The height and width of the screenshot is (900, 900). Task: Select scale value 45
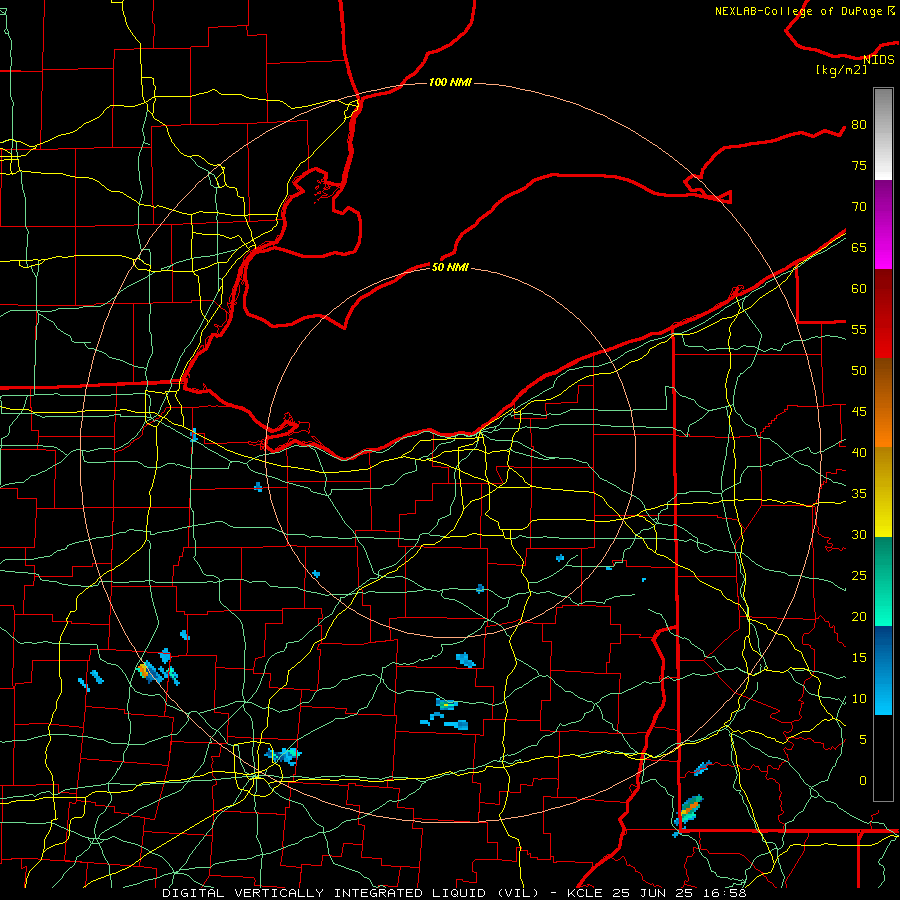tap(859, 412)
